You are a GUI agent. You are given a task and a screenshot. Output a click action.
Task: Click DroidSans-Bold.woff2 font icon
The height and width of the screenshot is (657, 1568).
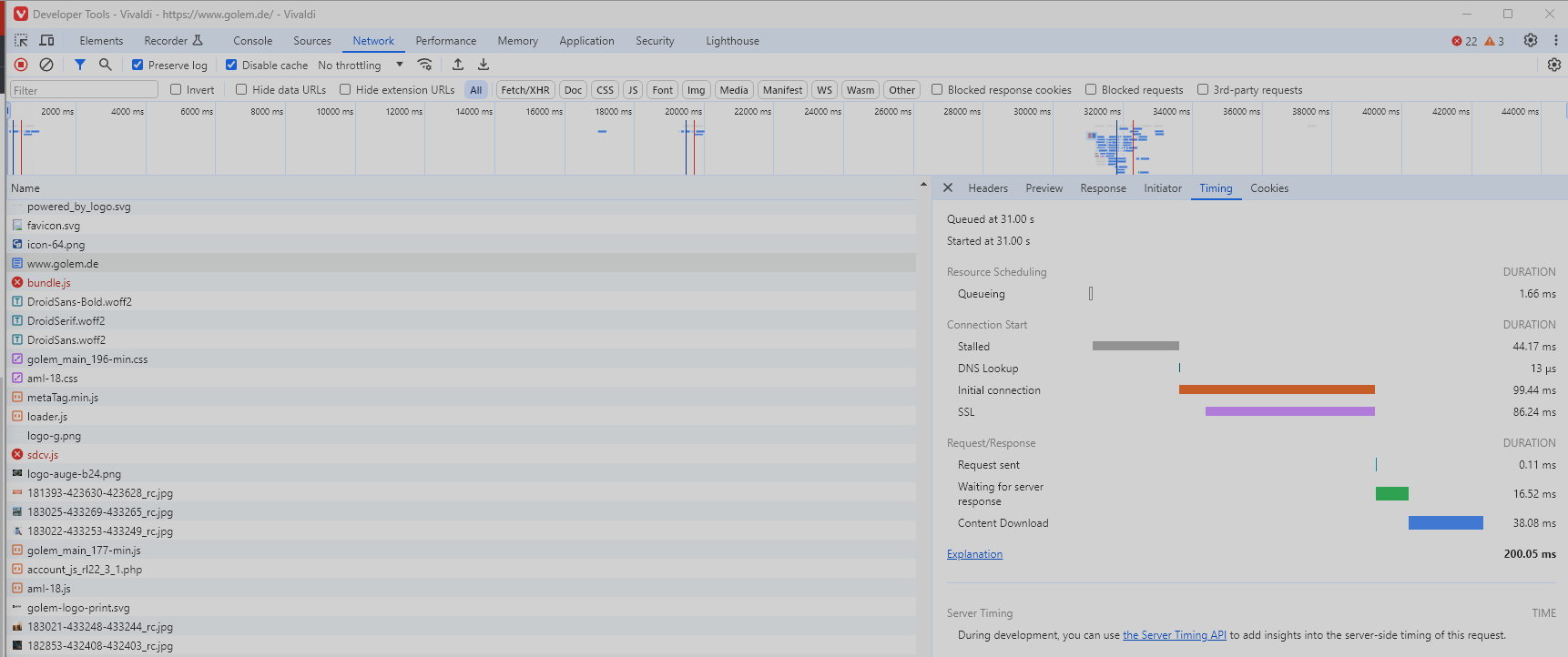[17, 302]
